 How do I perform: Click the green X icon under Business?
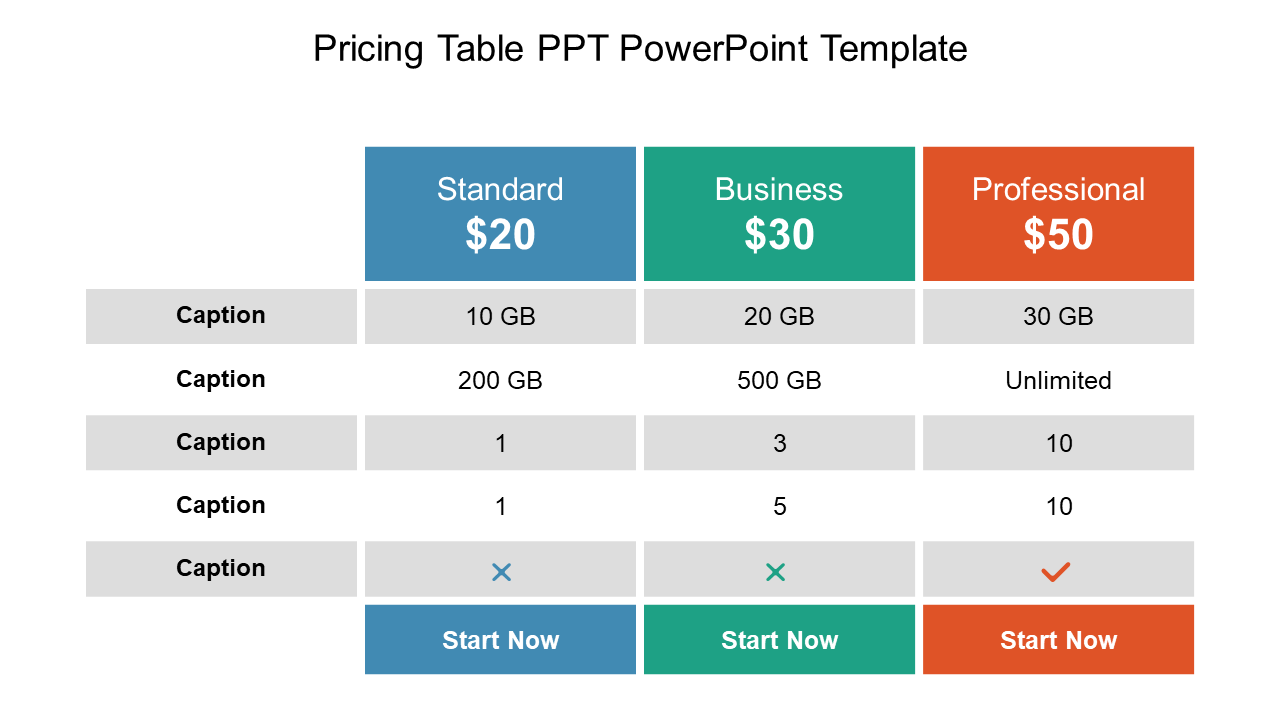pyautogui.click(x=775, y=572)
